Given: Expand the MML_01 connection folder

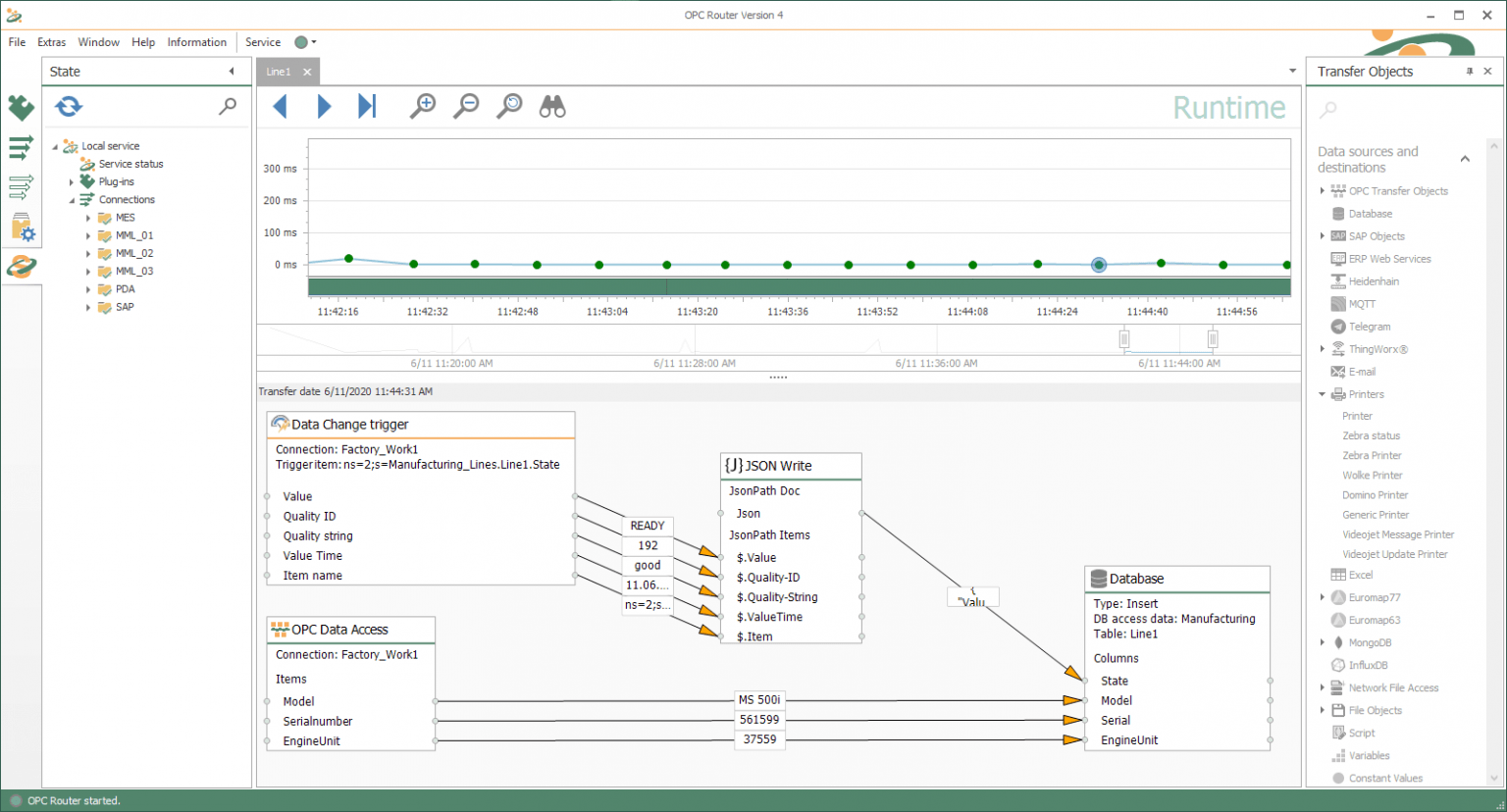Looking at the screenshot, I should coord(88,236).
